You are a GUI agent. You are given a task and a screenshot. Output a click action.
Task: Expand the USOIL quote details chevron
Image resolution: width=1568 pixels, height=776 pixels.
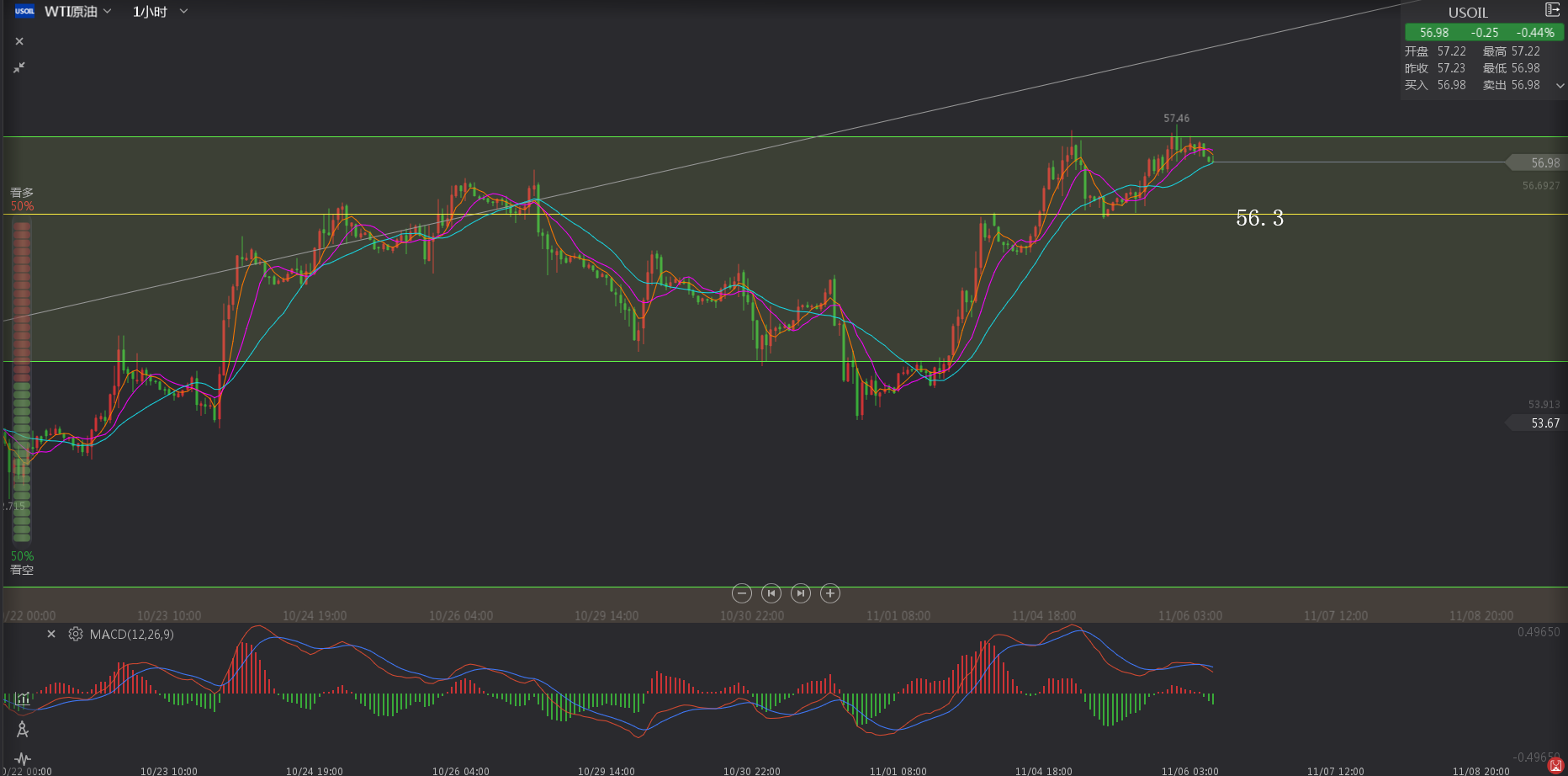coord(1560,86)
